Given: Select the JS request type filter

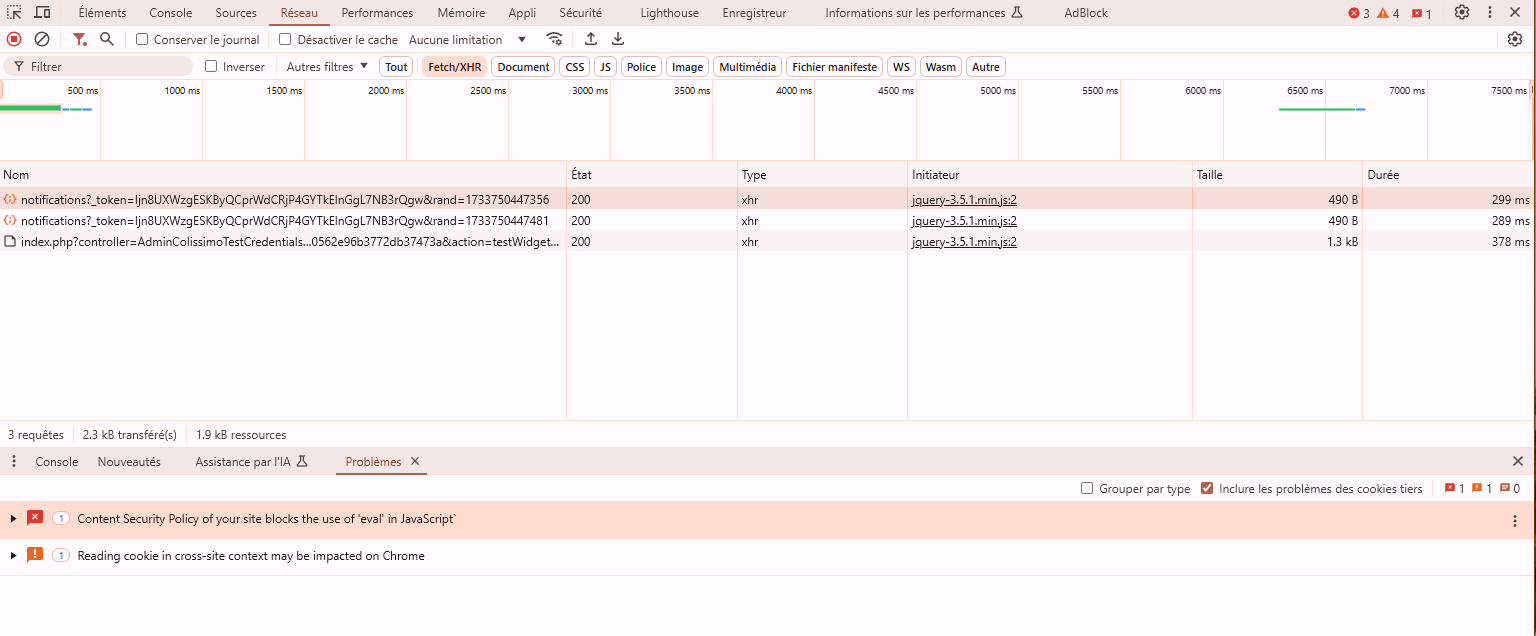Looking at the screenshot, I should pyautogui.click(x=605, y=67).
